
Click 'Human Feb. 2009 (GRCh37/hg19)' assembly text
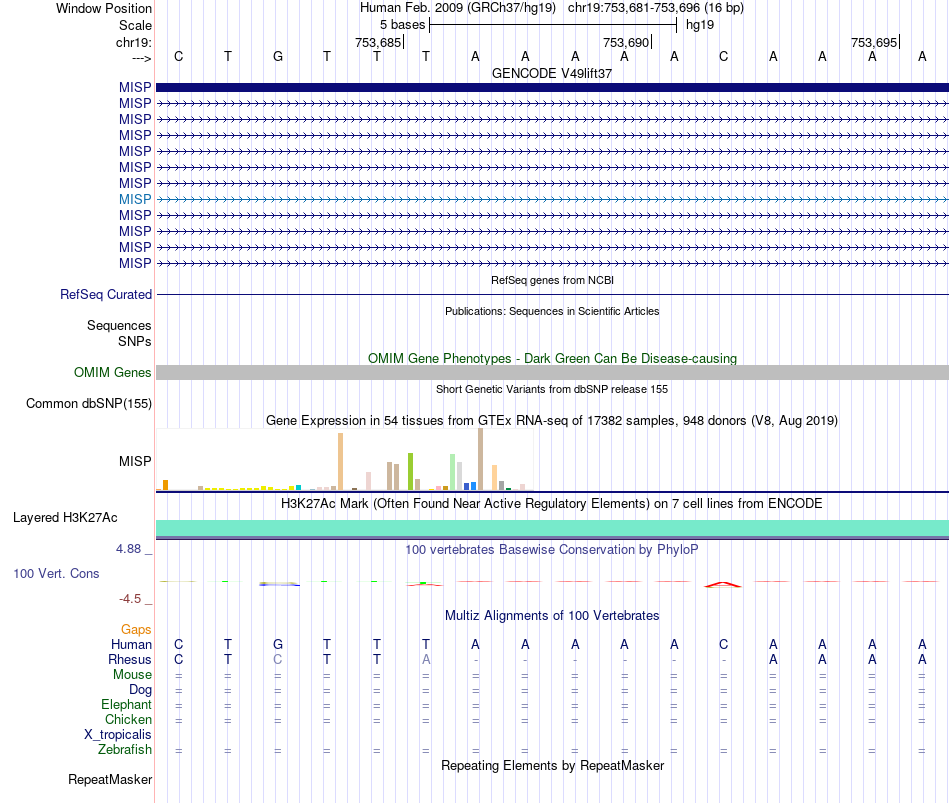[457, 8]
